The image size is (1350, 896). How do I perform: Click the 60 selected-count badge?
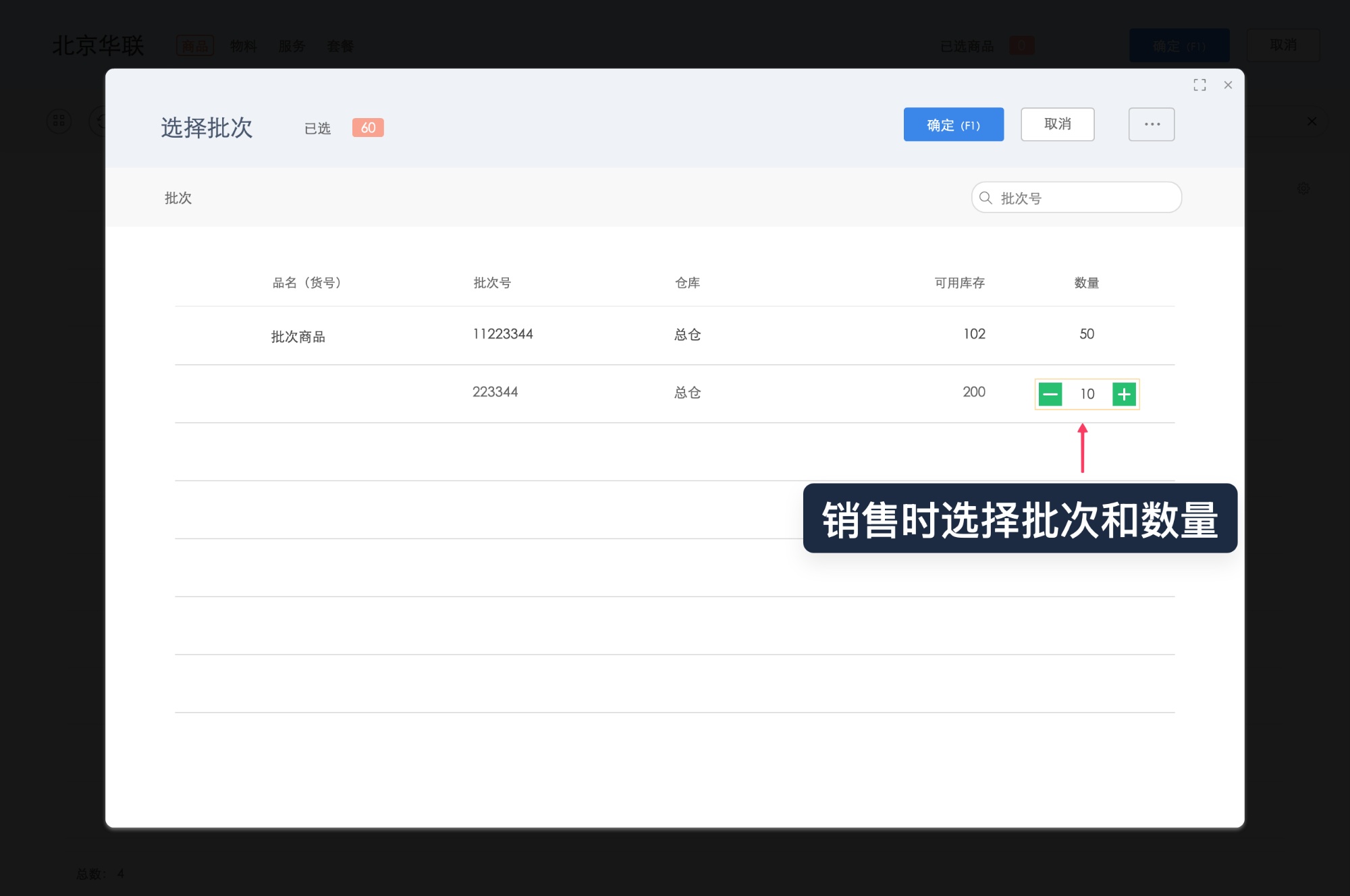pyautogui.click(x=367, y=128)
